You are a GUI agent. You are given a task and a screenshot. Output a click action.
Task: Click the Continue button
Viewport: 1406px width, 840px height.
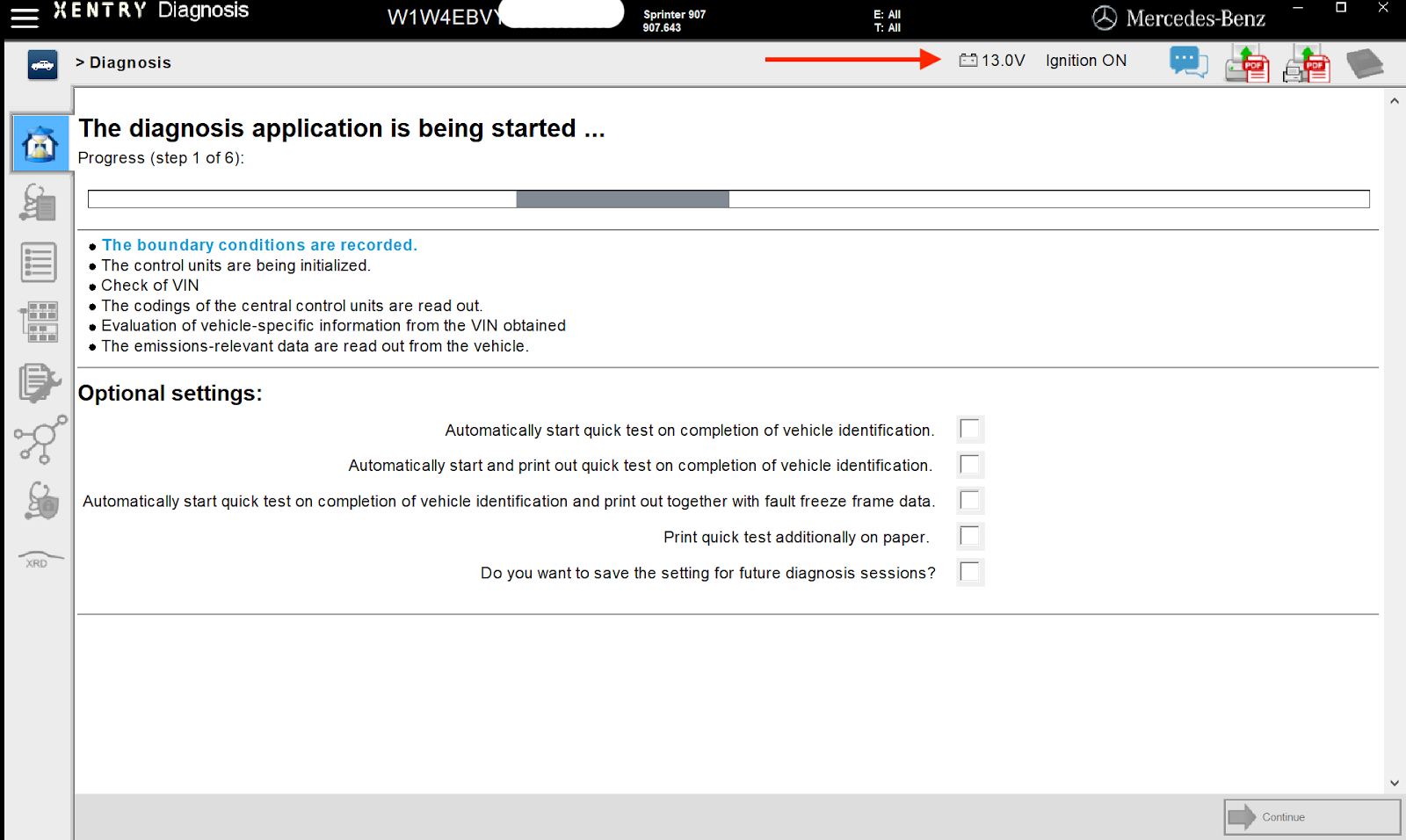(1312, 817)
